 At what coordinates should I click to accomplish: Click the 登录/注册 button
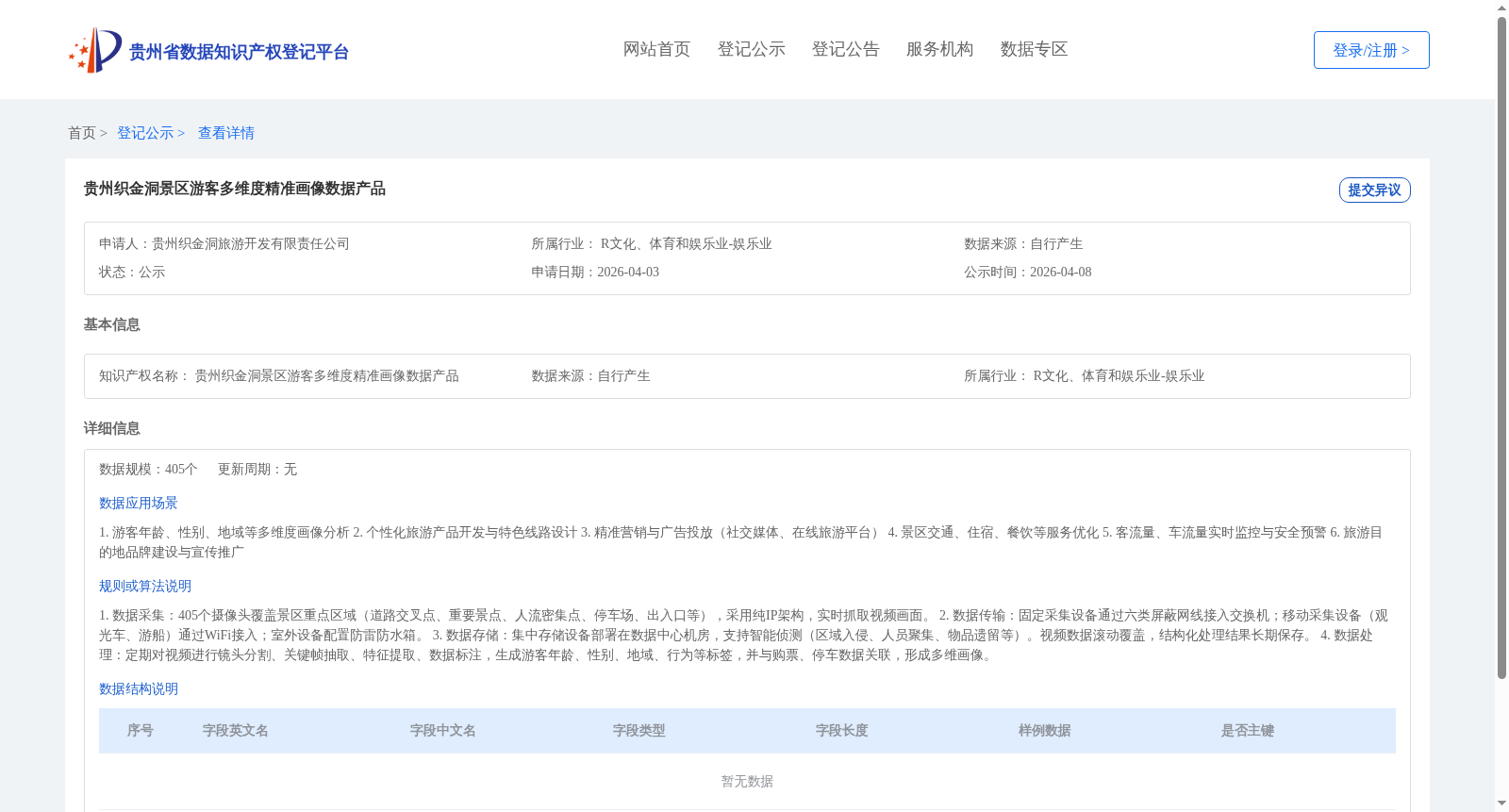pos(1371,50)
